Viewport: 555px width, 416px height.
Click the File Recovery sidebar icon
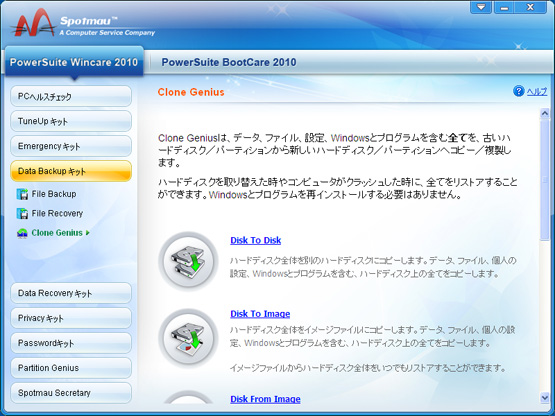point(22,213)
